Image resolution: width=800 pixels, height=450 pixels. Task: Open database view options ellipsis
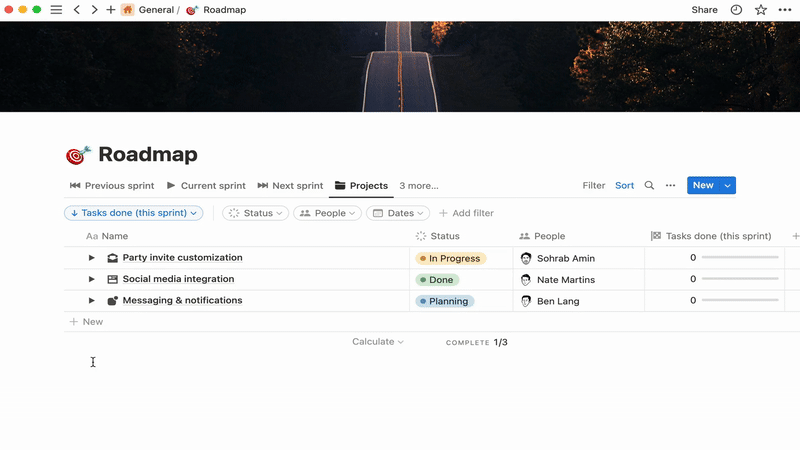point(670,185)
